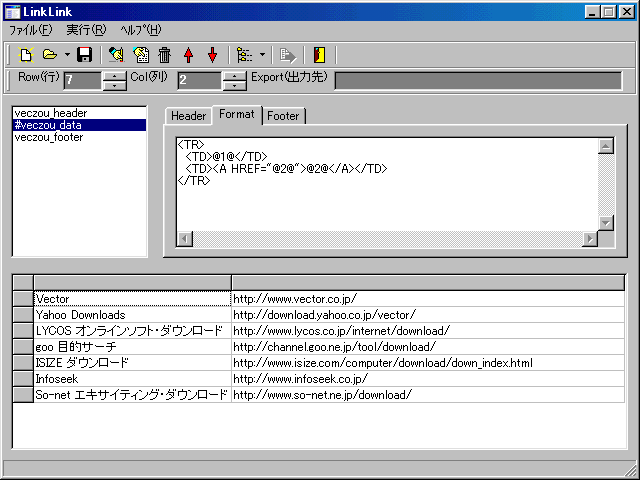
Task: Decrease the Col value with down spinner
Action: point(234,85)
